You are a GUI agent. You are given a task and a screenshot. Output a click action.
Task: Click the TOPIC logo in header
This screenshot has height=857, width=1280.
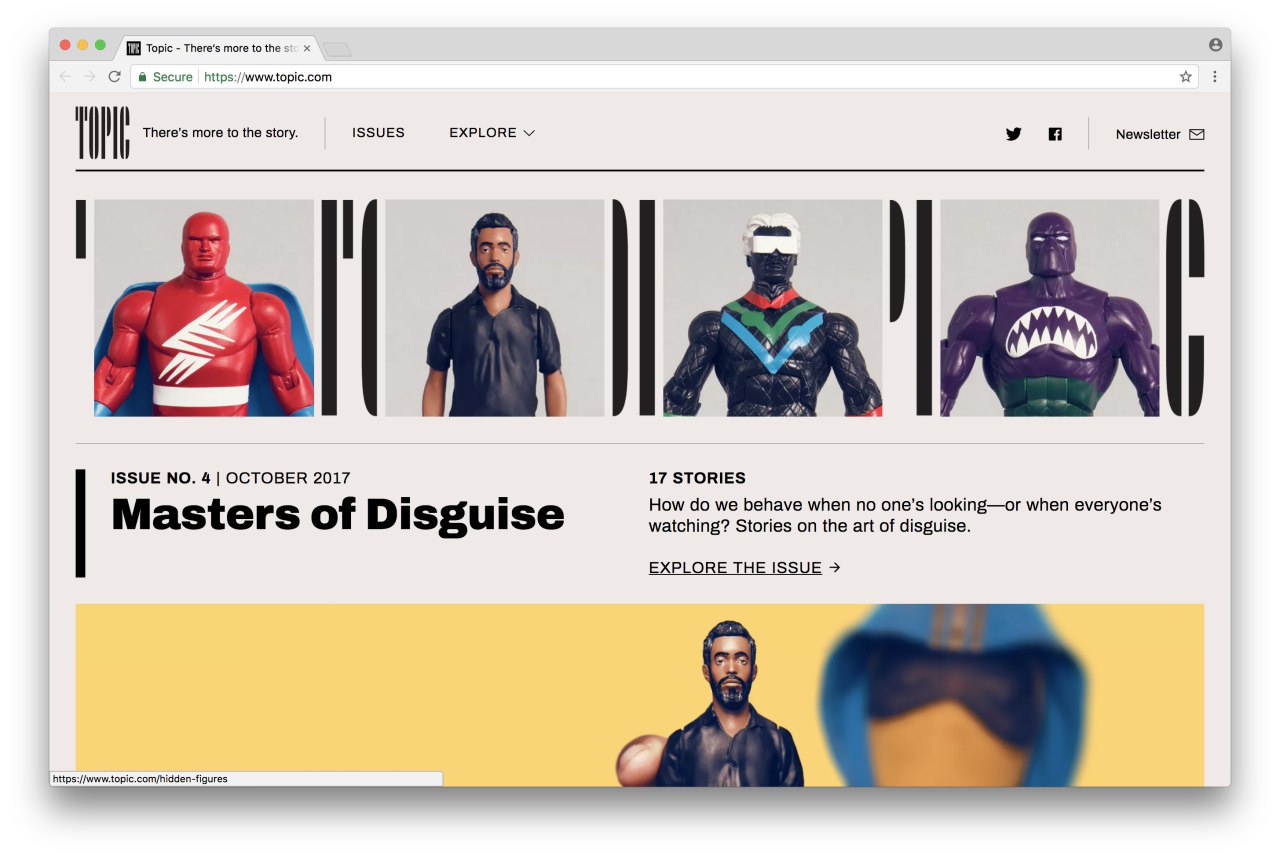[102, 133]
